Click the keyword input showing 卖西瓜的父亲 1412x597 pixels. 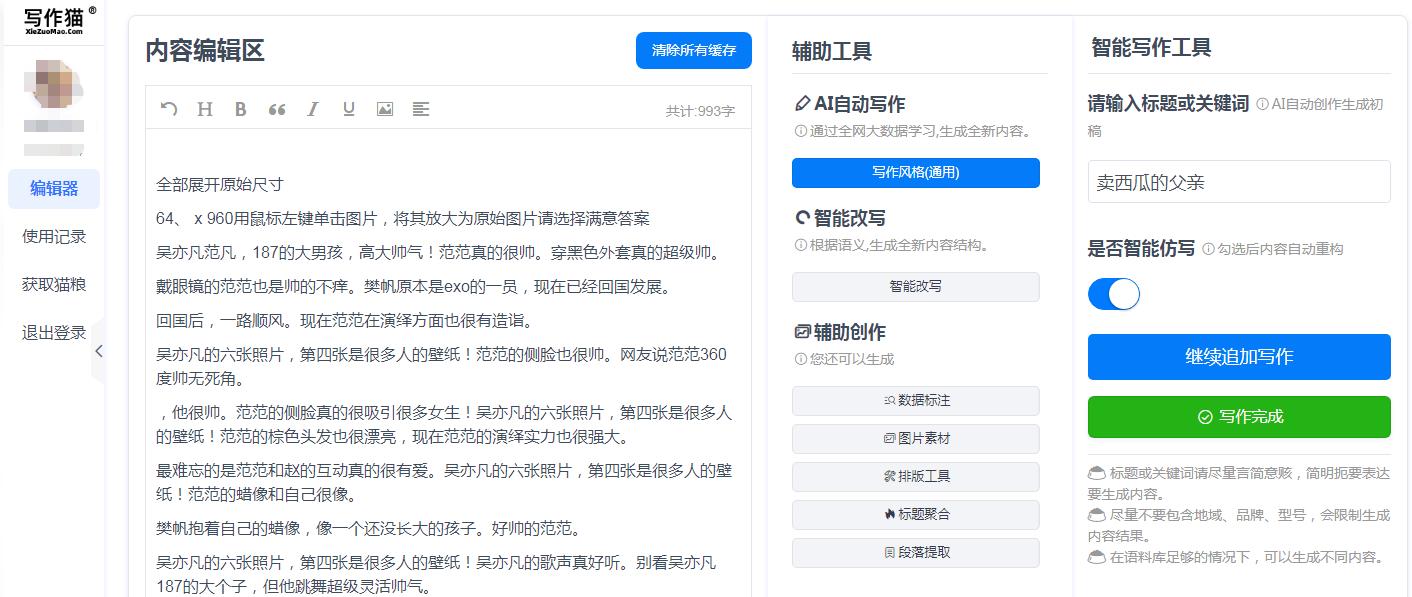click(x=1238, y=181)
